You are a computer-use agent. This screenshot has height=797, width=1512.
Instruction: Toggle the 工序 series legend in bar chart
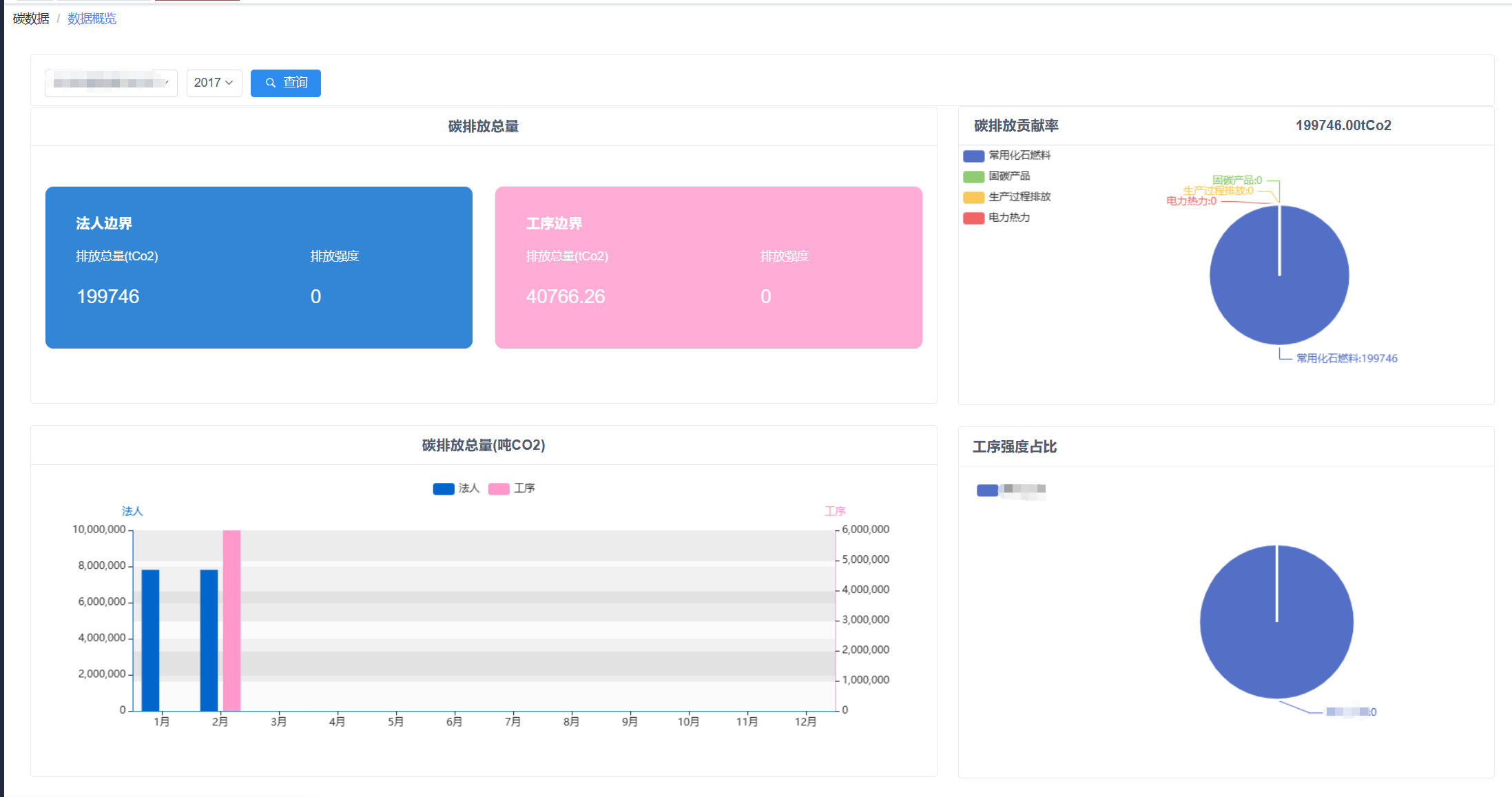click(511, 488)
